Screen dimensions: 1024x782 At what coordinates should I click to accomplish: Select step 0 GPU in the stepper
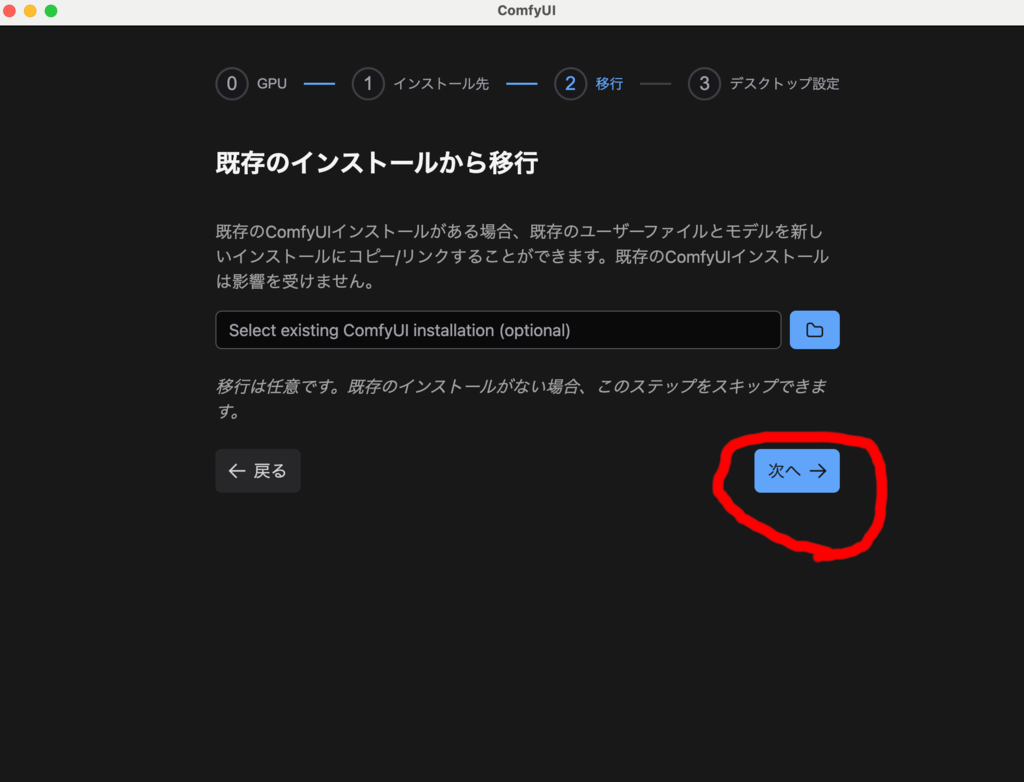251,84
